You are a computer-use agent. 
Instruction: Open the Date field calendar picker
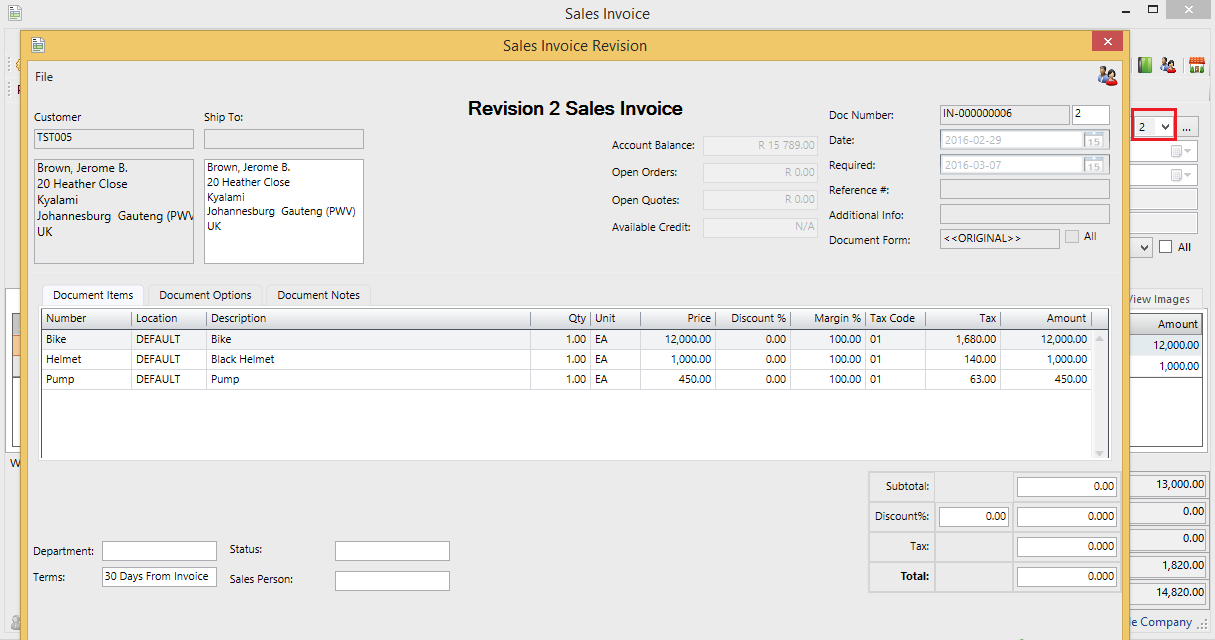[x=1094, y=140]
